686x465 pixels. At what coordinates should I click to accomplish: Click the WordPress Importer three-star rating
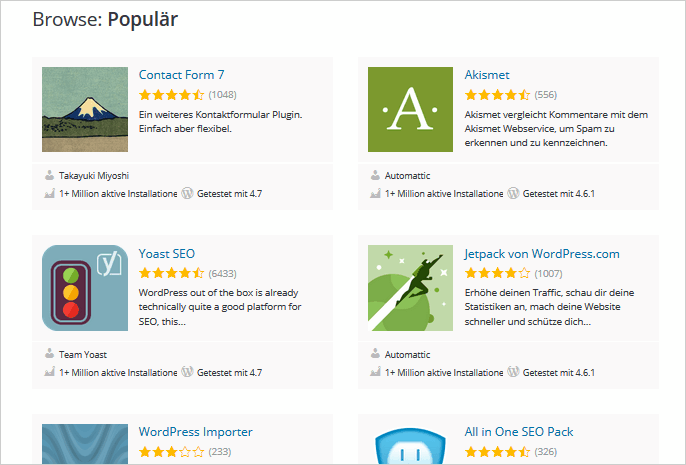[x=172, y=451]
